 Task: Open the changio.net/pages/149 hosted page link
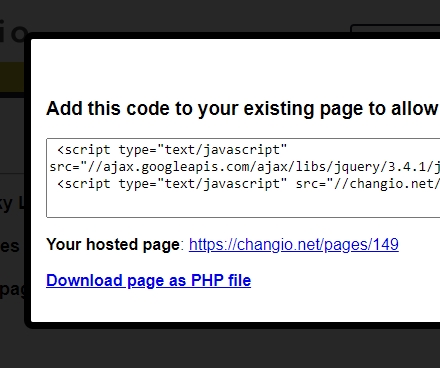pos(294,245)
